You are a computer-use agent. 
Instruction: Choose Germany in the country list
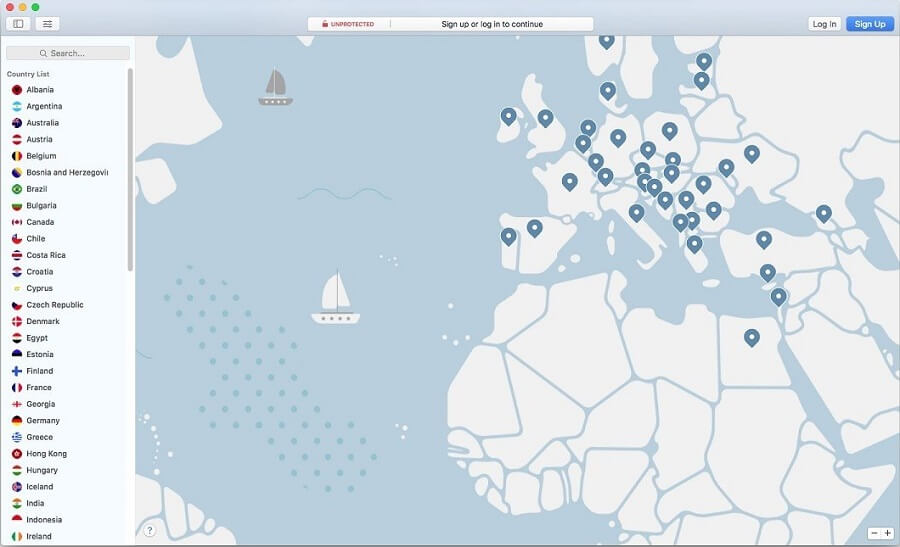[x=43, y=421]
